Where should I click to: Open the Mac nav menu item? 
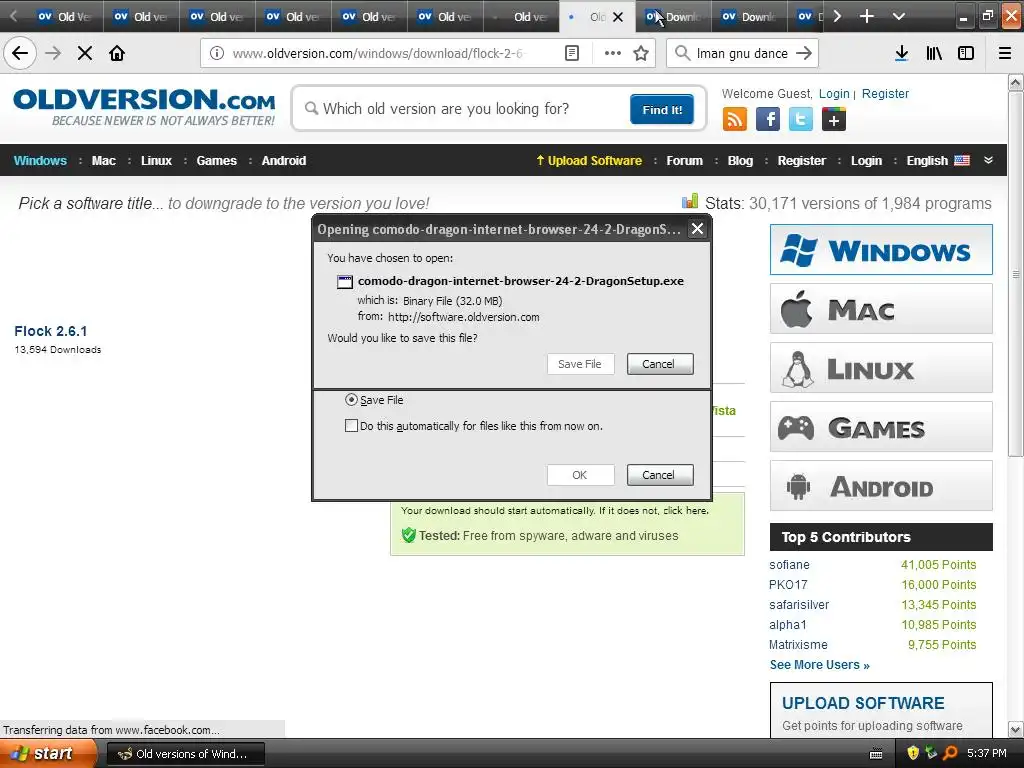103,161
